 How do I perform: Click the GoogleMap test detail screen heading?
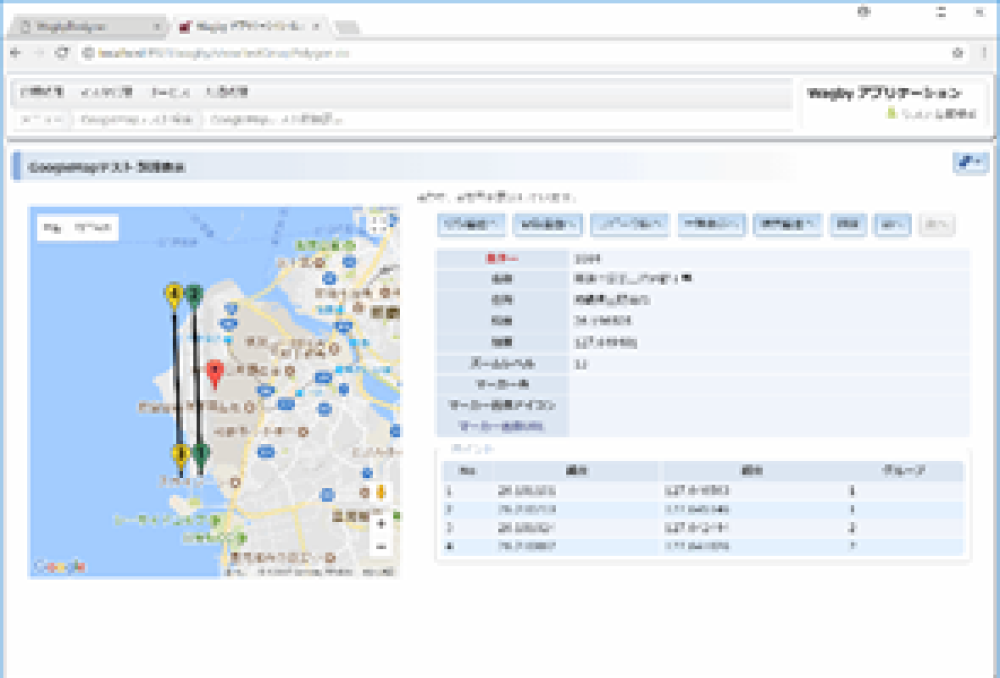[x=107, y=168]
